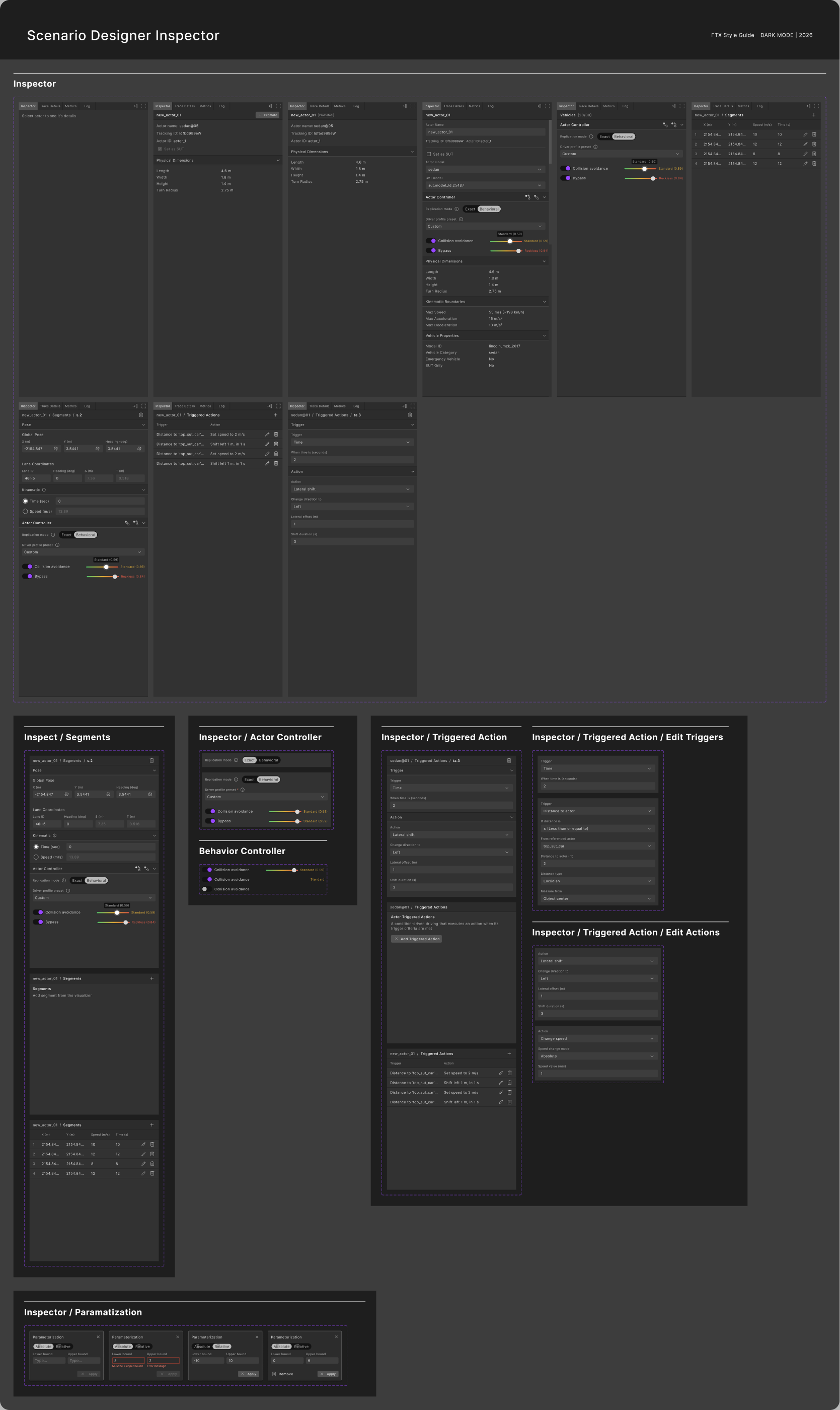The image size is (840, 1410).
Task: Open the Actor model "sedan" dropdown
Action: pyautogui.click(x=485, y=169)
